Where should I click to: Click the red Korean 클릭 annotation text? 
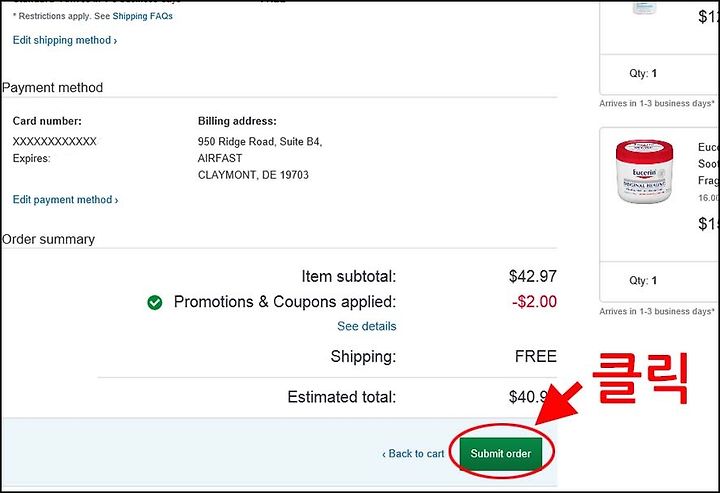pos(641,378)
